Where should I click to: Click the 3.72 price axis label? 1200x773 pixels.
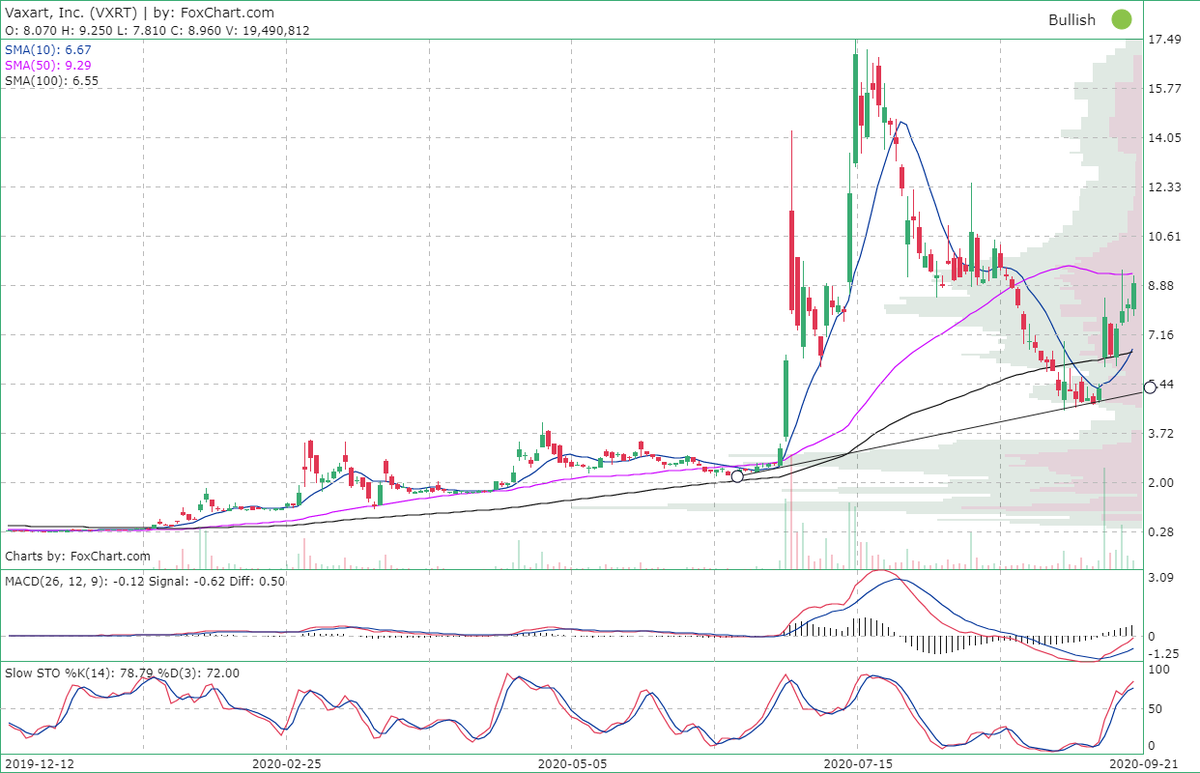click(x=1163, y=433)
